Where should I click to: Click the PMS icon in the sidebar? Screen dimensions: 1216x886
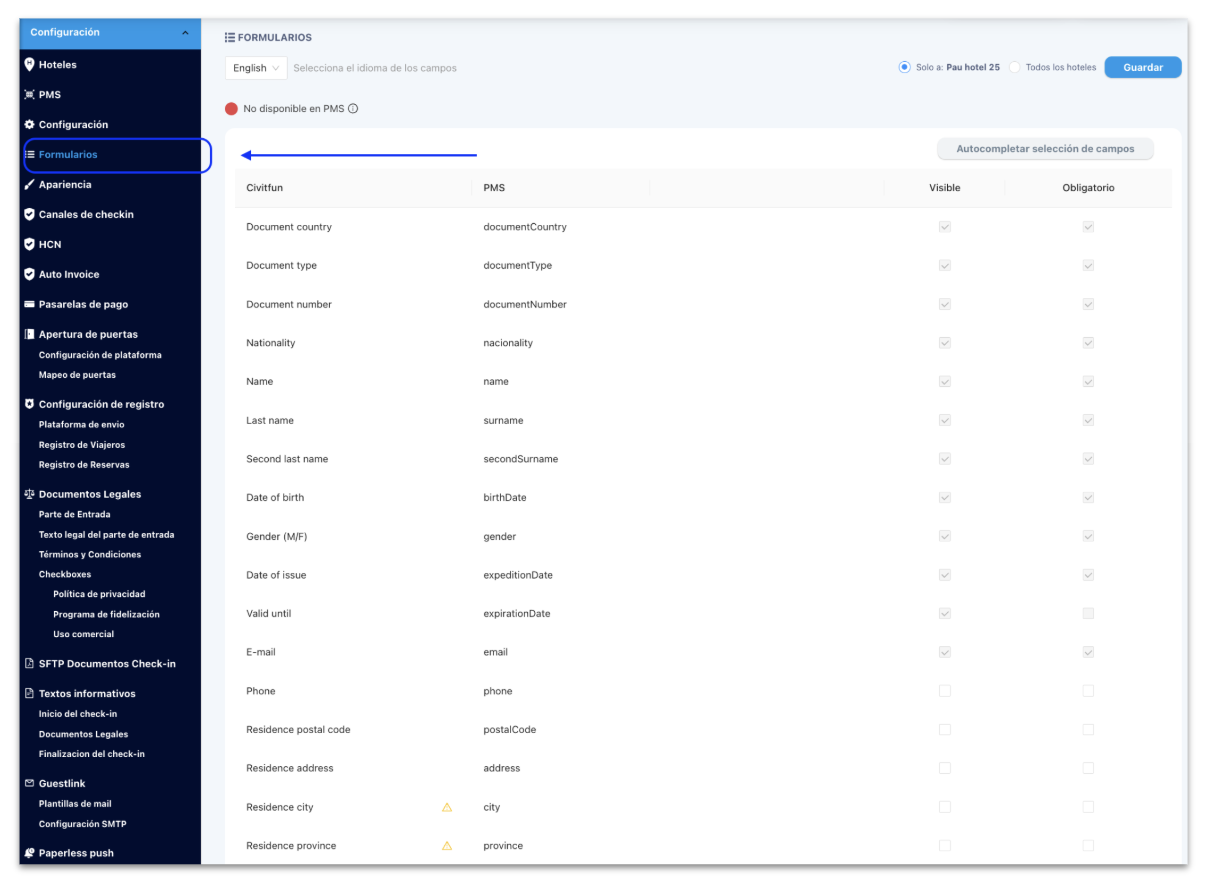pyautogui.click(x=28, y=94)
